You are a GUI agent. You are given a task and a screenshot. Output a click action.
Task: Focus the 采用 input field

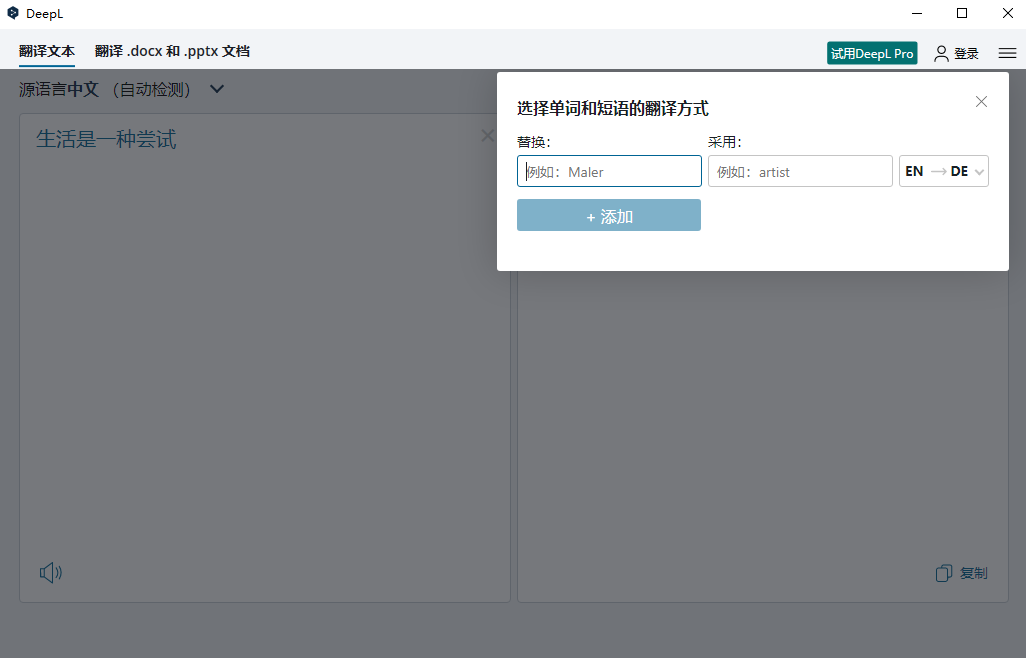[800, 171]
